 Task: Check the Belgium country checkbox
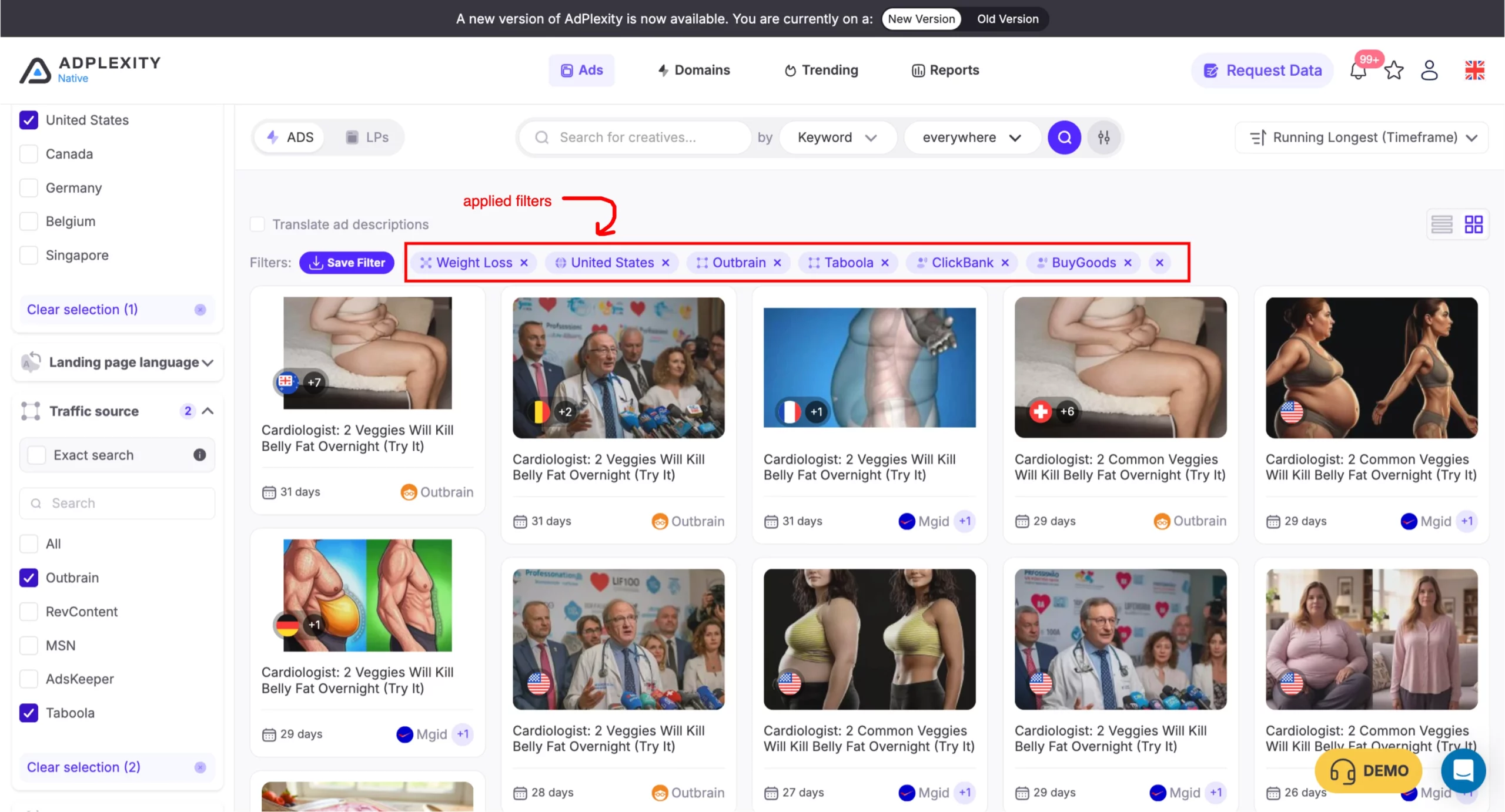(x=29, y=222)
